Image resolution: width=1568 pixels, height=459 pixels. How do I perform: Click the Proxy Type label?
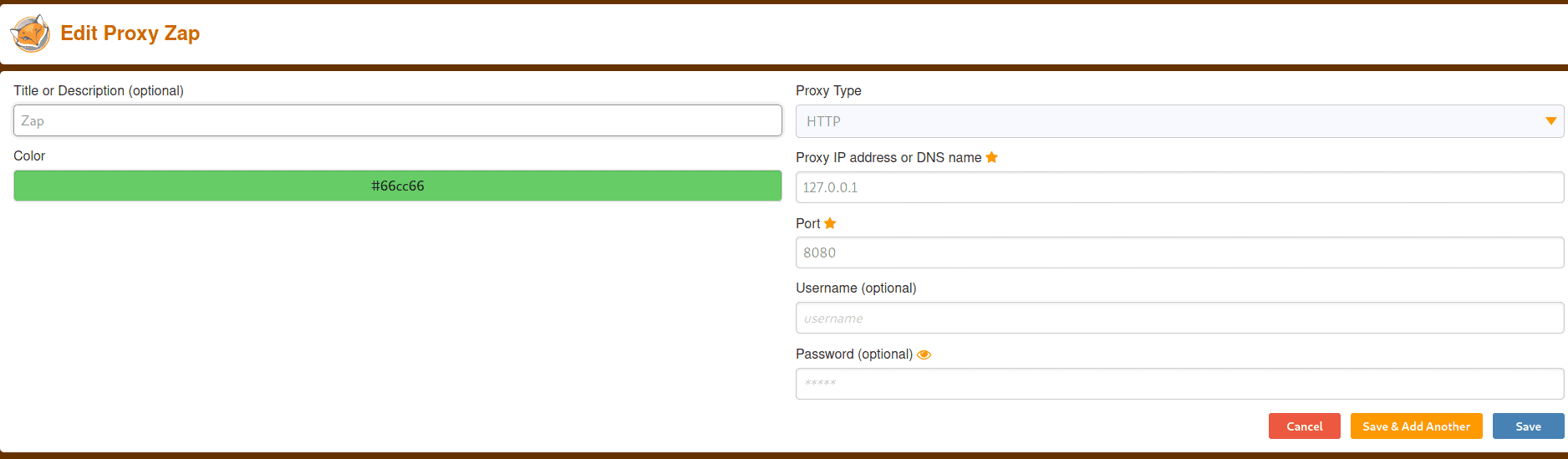(x=828, y=90)
